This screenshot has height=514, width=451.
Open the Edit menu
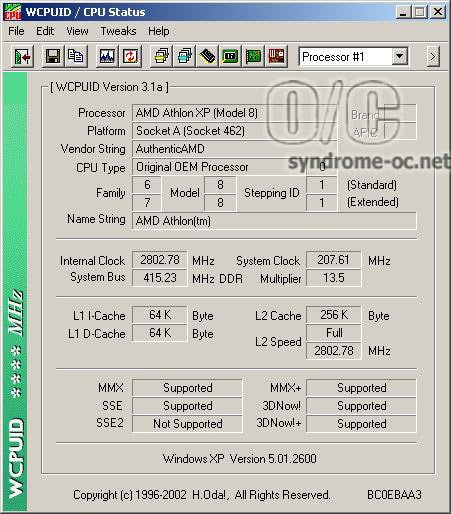[x=45, y=31]
